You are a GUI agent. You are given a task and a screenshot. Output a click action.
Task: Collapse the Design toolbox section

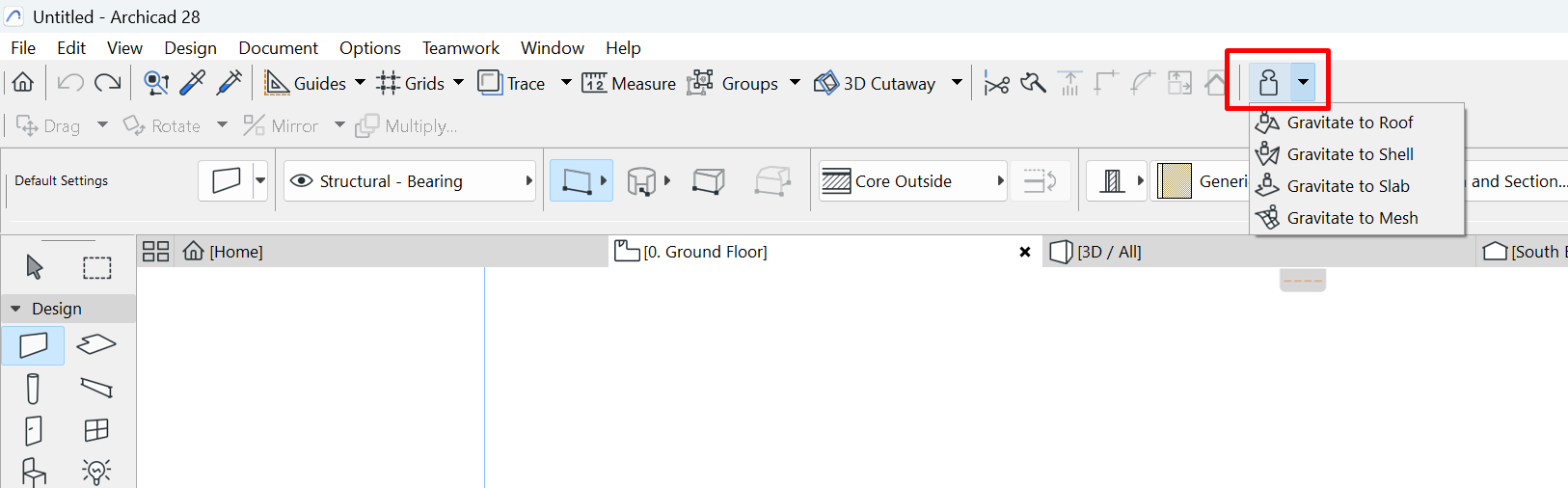(15, 309)
